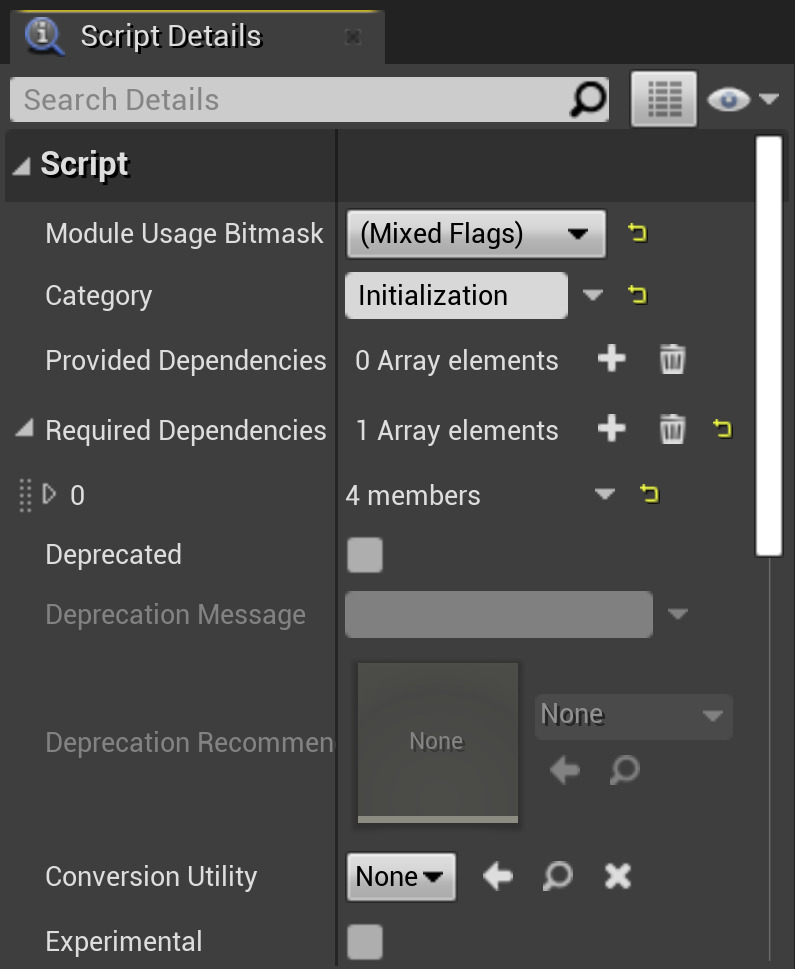Use selected asset for Conversion Utility
The width and height of the screenshot is (795, 969).
(497, 877)
